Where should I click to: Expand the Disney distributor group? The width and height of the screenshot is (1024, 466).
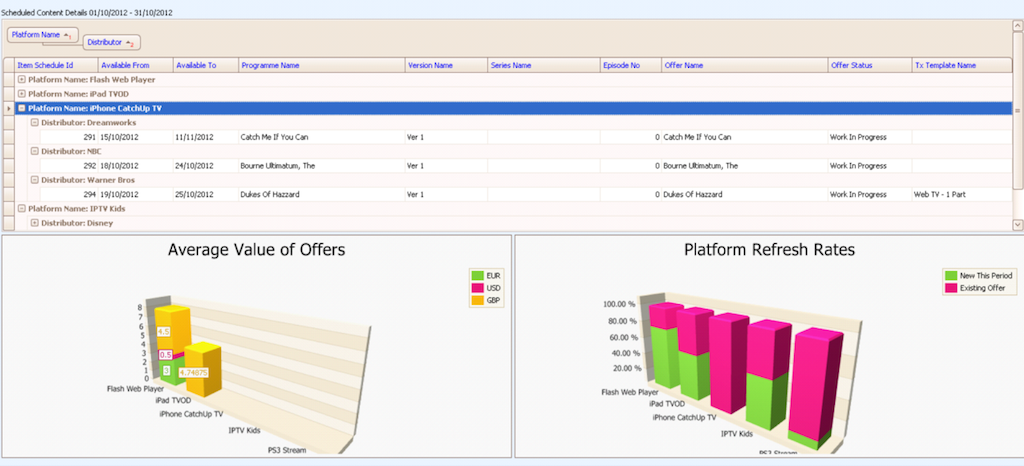point(34,223)
